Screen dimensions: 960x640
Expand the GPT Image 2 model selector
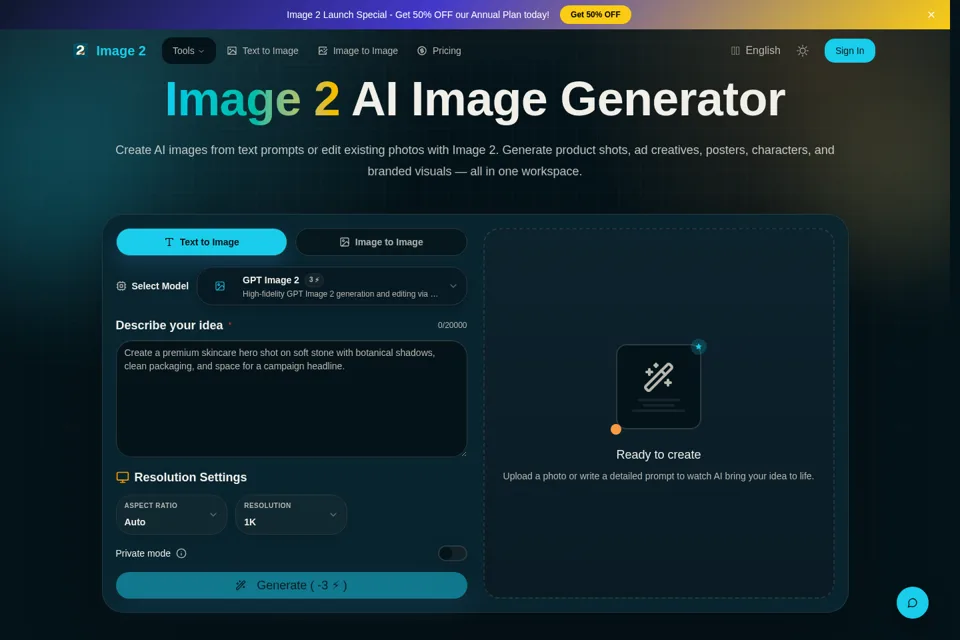(x=332, y=286)
